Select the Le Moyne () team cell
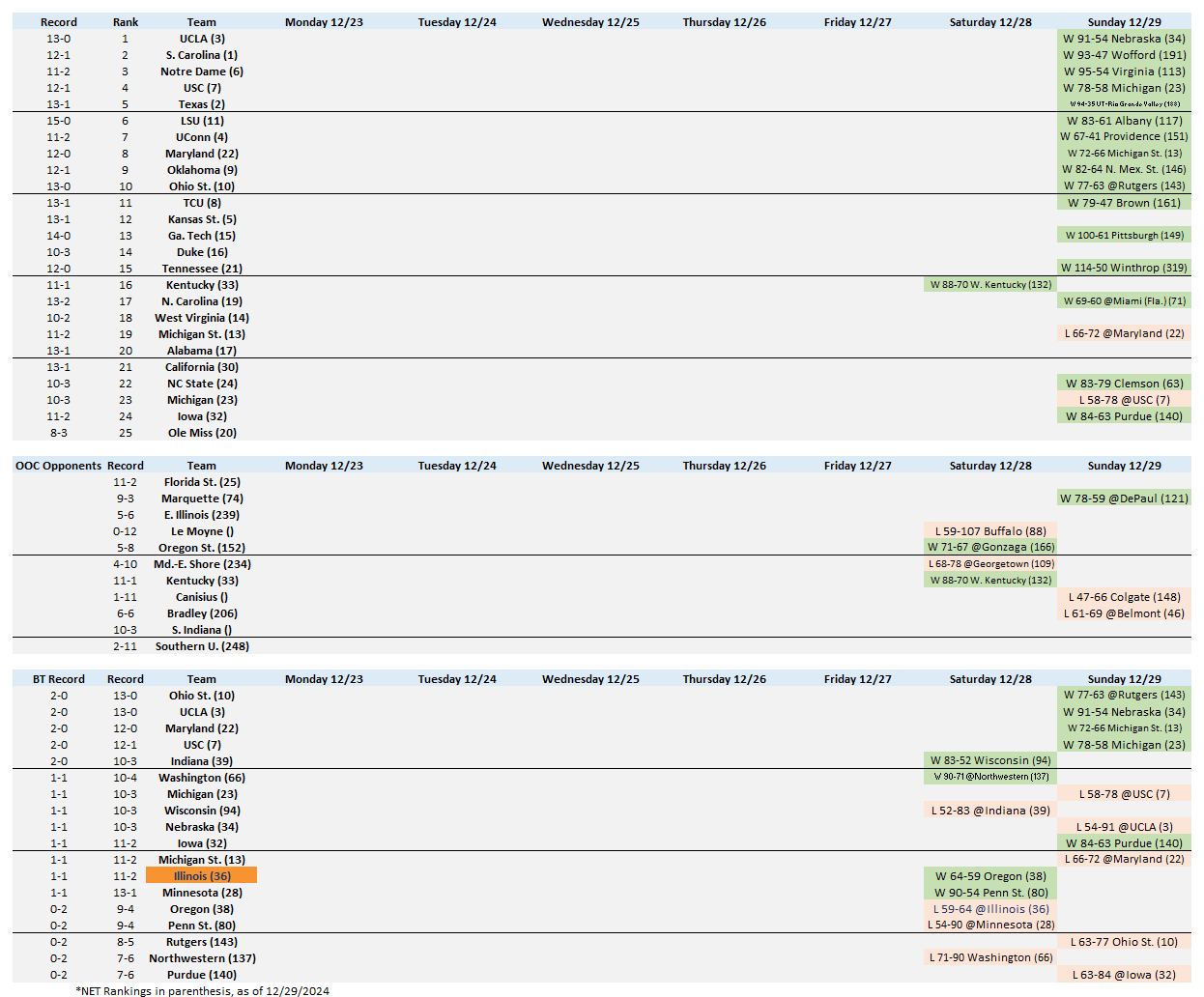The width and height of the screenshot is (1204, 997). click(202, 531)
